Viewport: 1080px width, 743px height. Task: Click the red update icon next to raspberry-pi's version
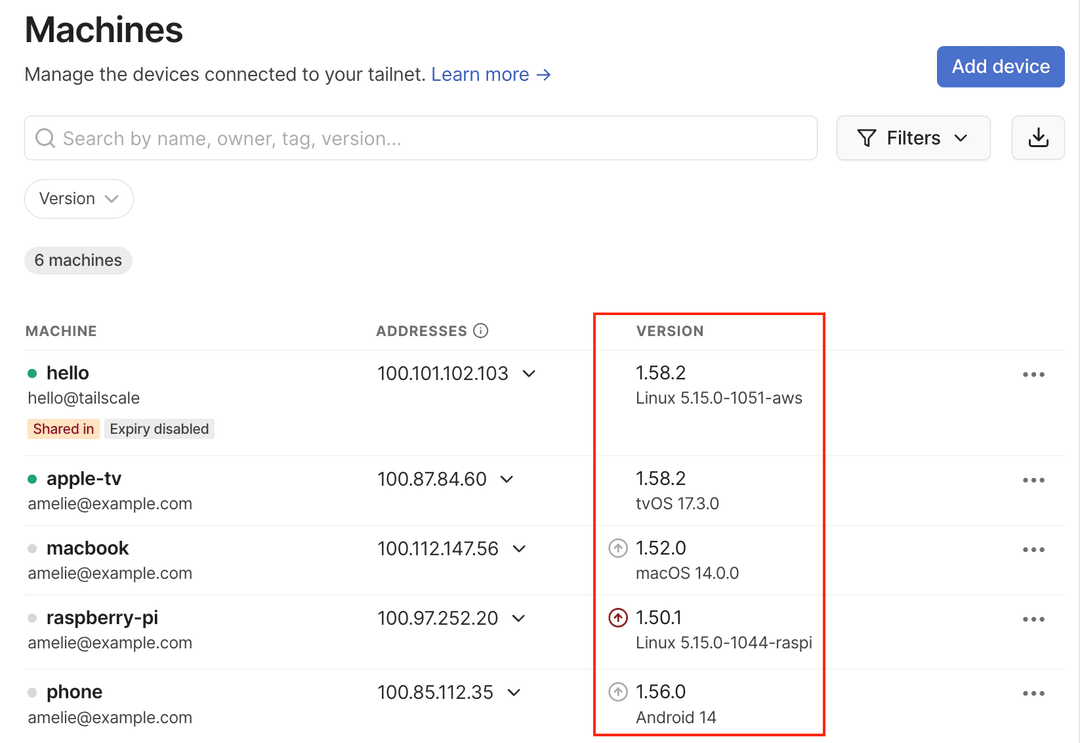point(618,618)
